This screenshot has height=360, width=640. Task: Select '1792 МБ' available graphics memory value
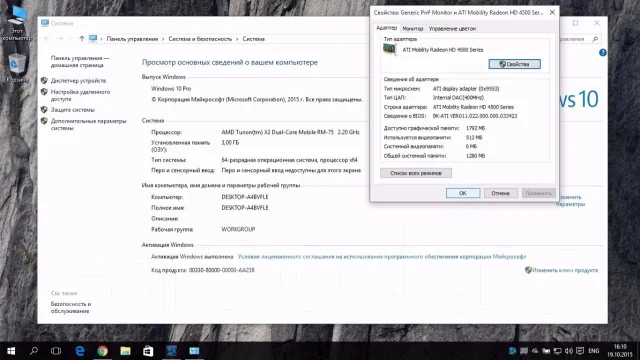click(476, 128)
